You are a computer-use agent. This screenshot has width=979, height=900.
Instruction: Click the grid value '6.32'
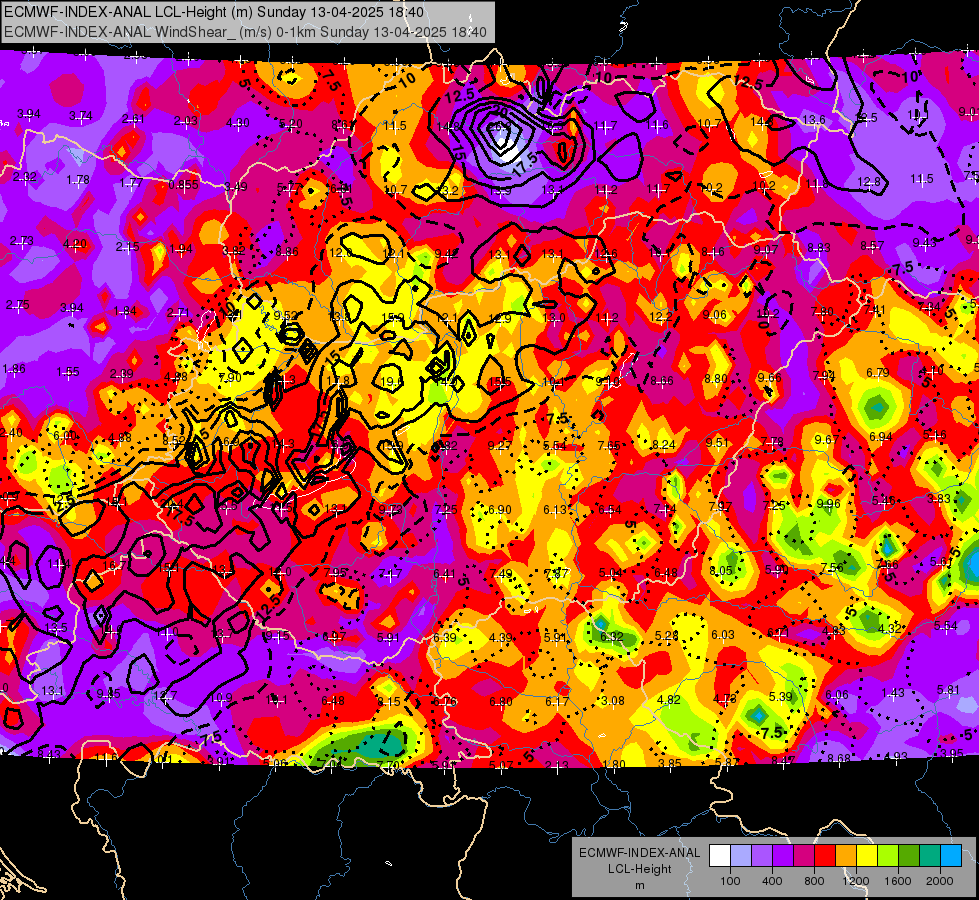(x=612, y=636)
